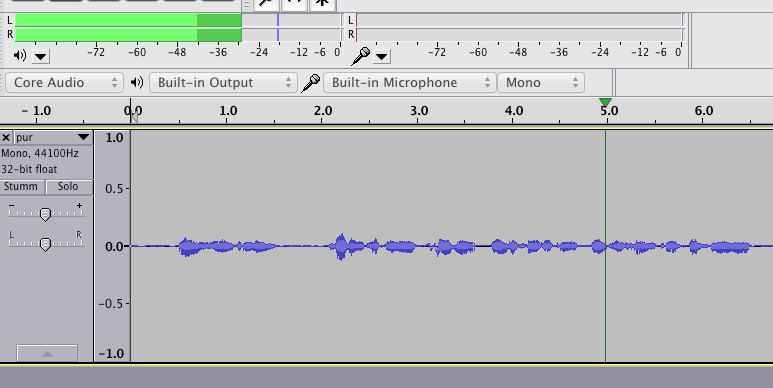Screen dimensions: 773x388
Task: Click the quick-play start marker at 0.0
Action: coord(134,116)
